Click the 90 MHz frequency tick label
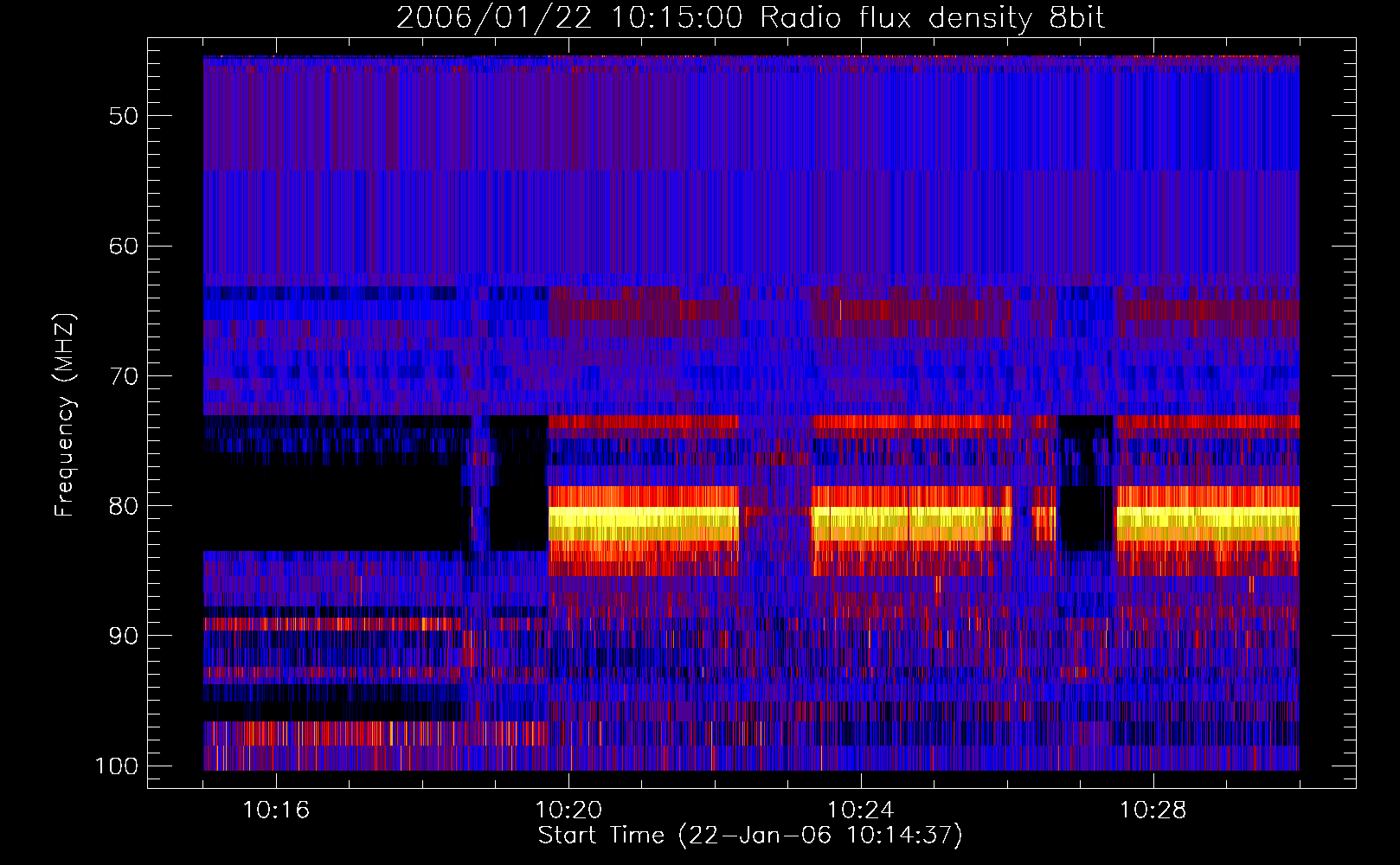This screenshot has height=865, width=1400. (x=124, y=636)
